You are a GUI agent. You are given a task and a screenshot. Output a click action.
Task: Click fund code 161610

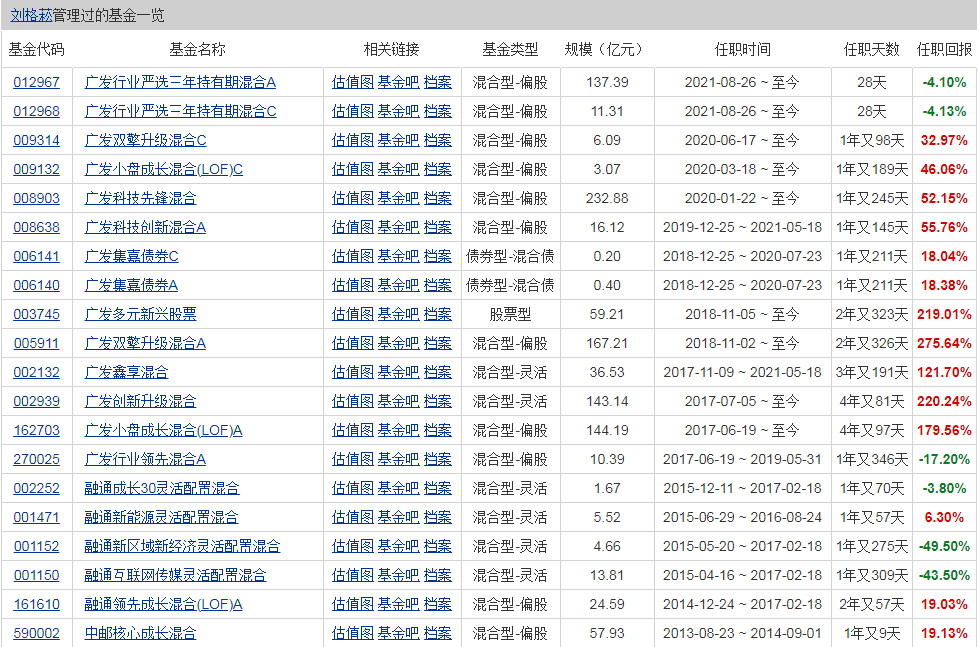[x=36, y=604]
